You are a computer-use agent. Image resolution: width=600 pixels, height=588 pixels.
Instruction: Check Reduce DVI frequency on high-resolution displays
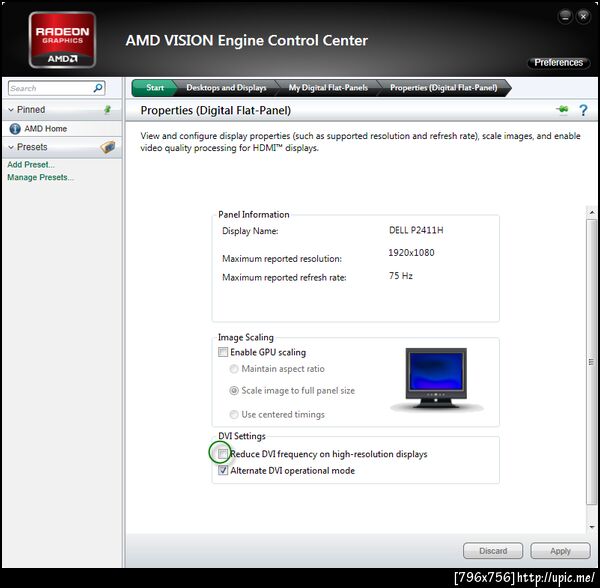tap(223, 454)
